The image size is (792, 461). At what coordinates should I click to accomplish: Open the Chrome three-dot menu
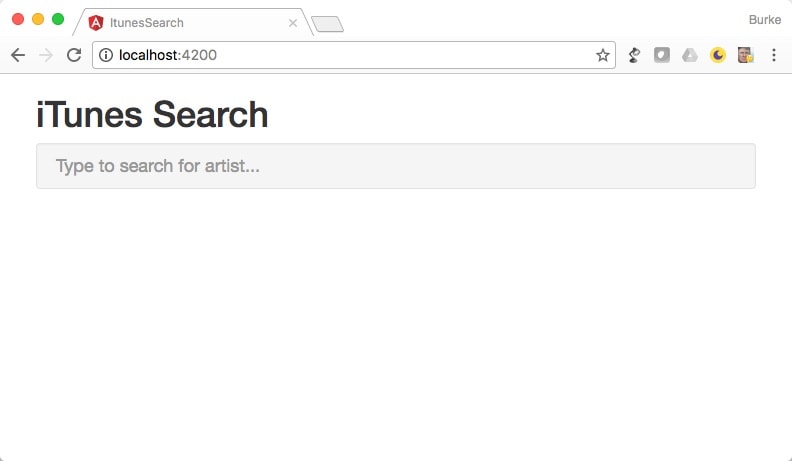(774, 55)
